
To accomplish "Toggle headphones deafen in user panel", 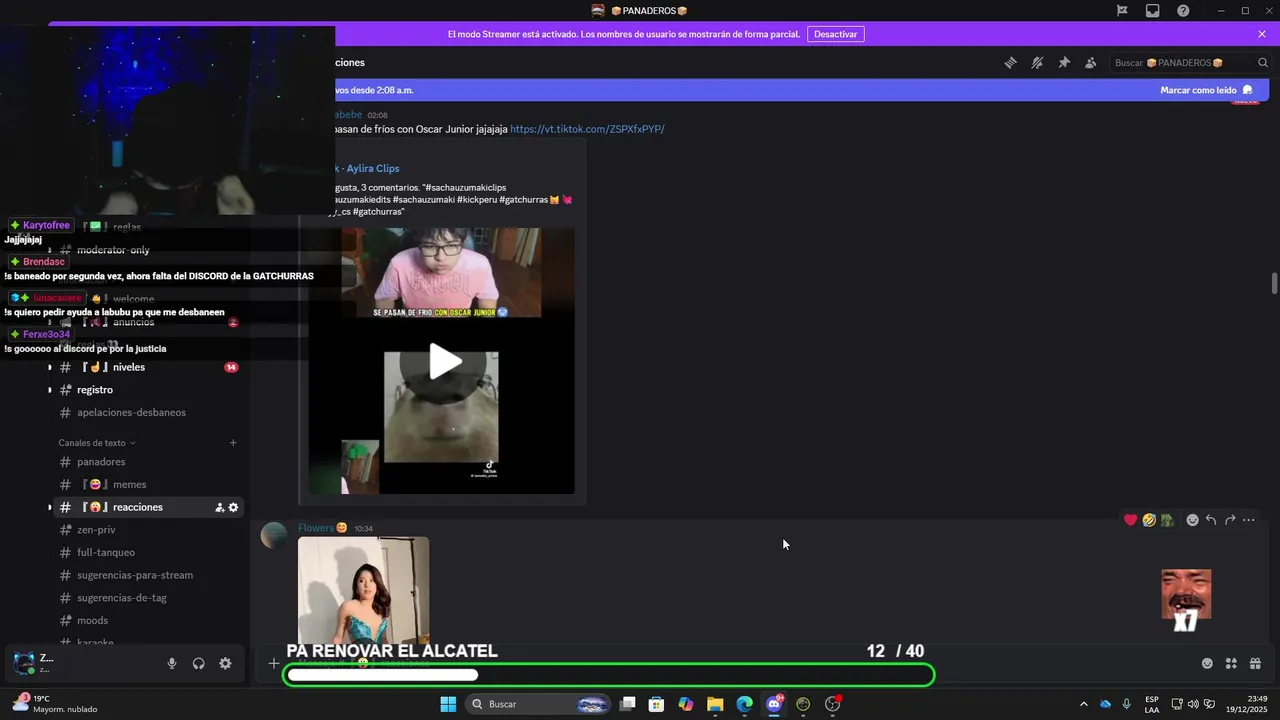I will (198, 663).
